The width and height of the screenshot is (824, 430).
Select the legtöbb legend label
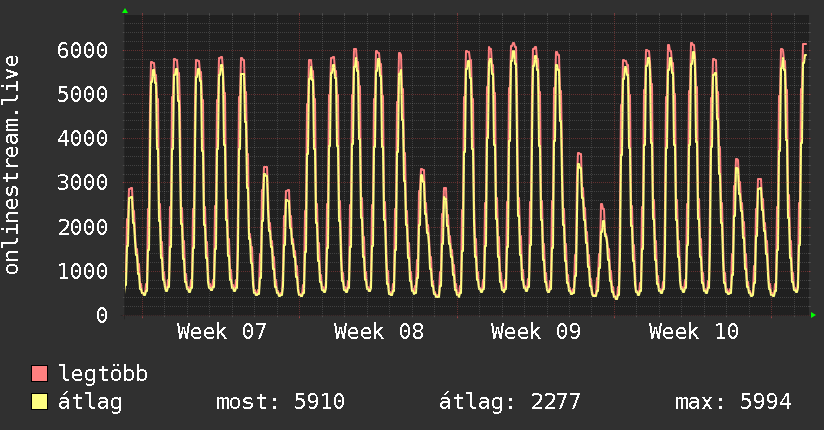[103, 374]
